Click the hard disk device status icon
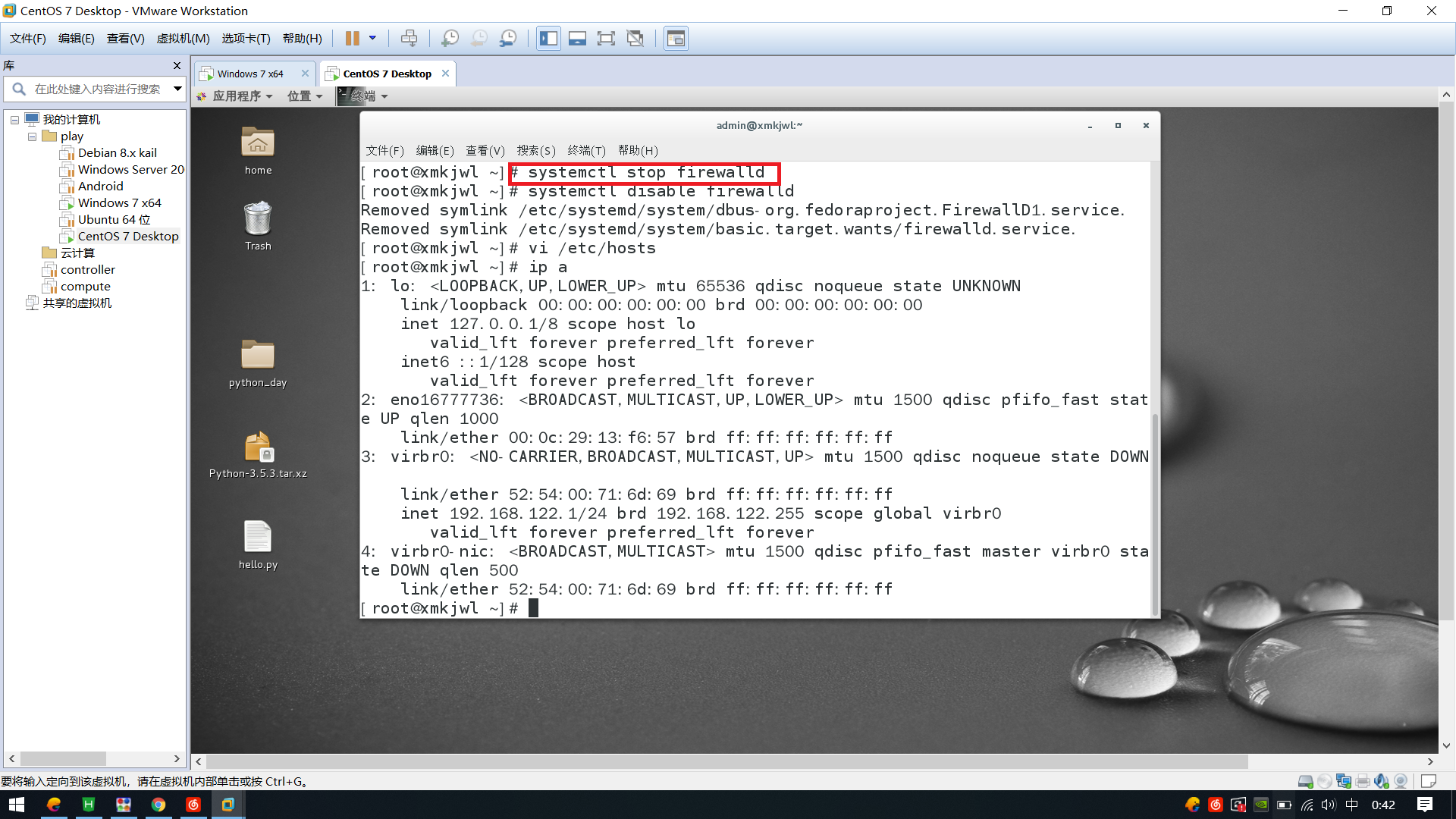The width and height of the screenshot is (1456, 819). (x=1305, y=781)
